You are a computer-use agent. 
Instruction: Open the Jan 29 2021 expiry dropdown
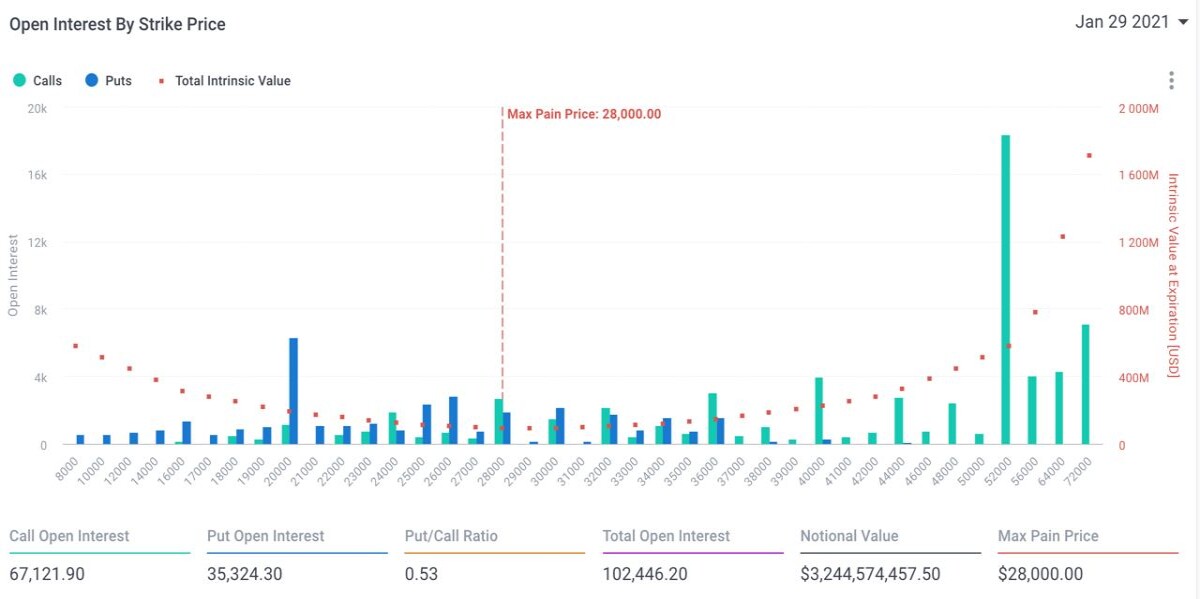pos(1131,22)
